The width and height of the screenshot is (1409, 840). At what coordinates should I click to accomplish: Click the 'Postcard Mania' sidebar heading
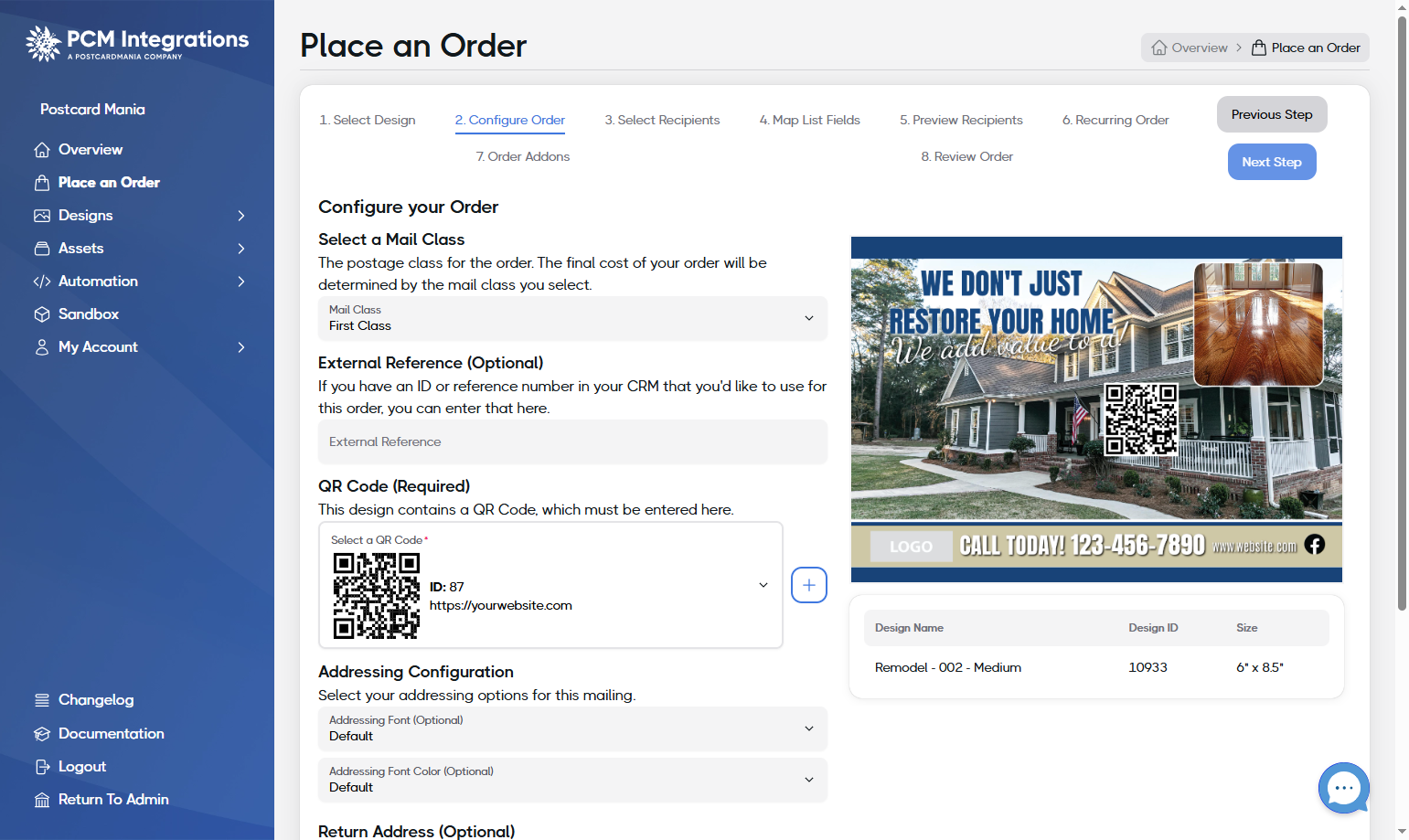(92, 110)
